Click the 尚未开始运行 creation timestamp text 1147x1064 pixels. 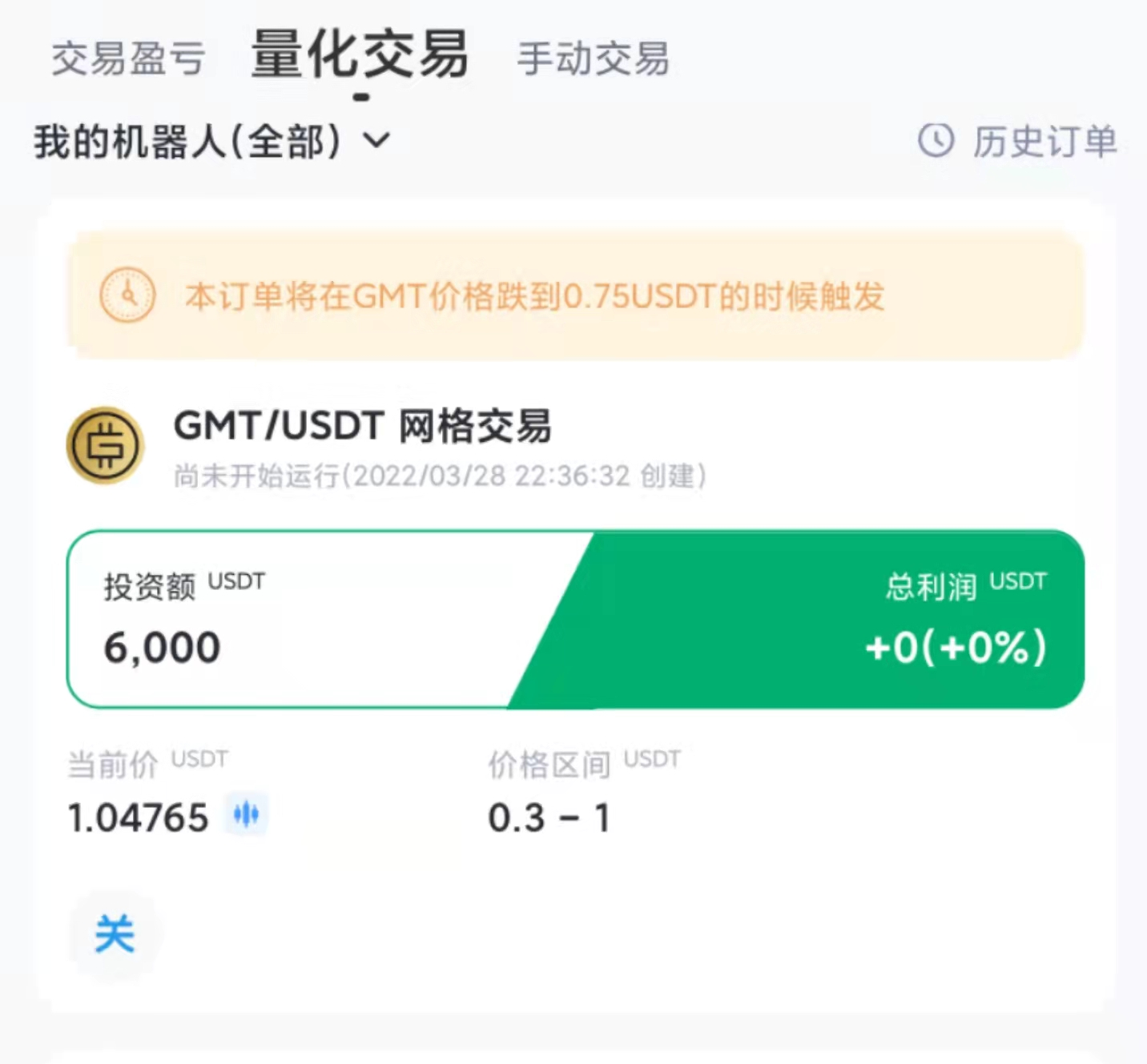tap(440, 476)
